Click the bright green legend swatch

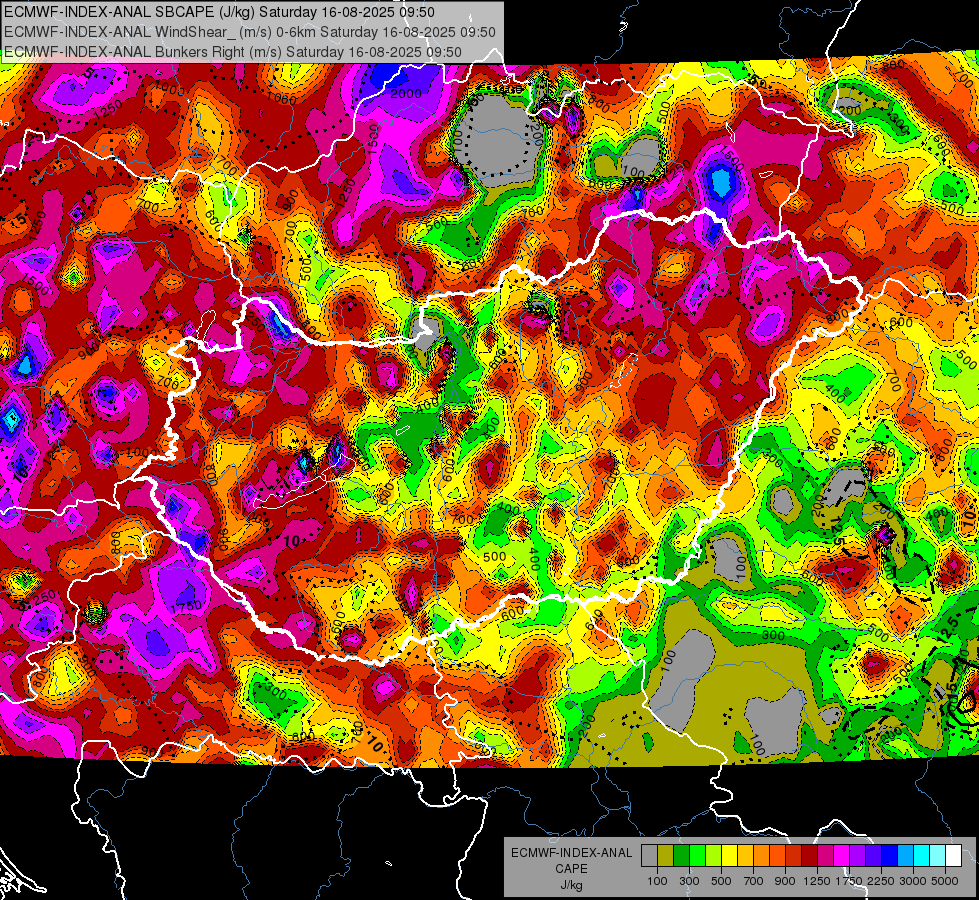(697, 856)
